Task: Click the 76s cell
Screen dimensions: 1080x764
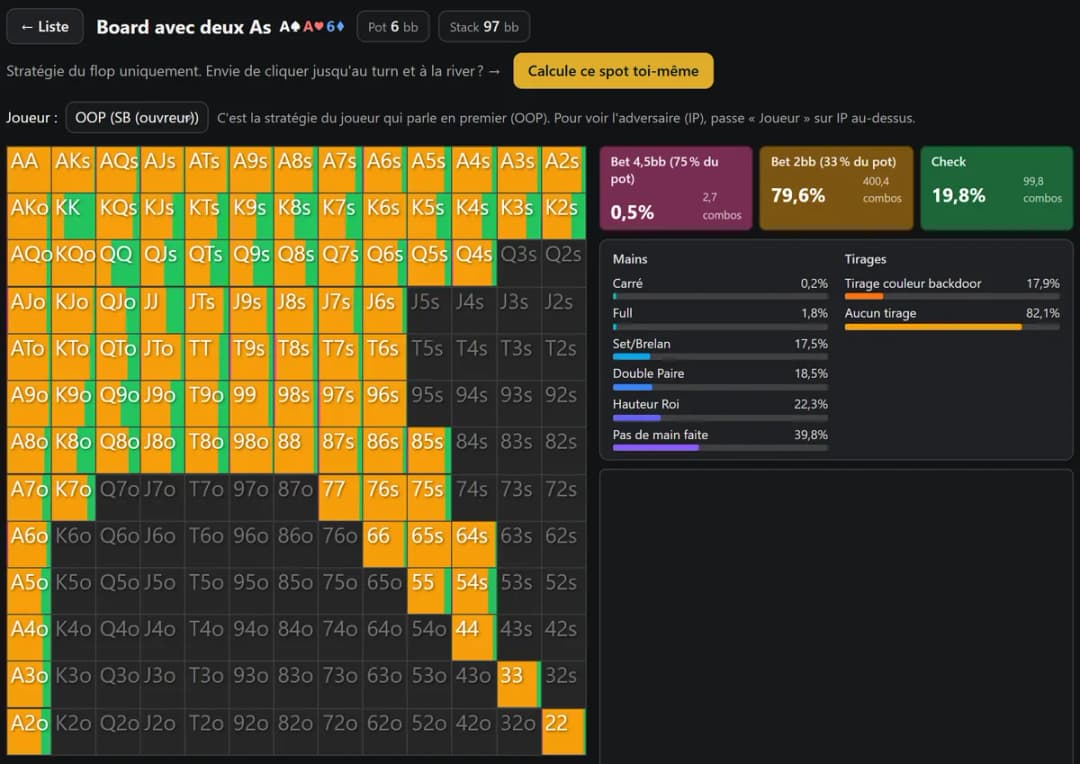Action: [x=384, y=497]
